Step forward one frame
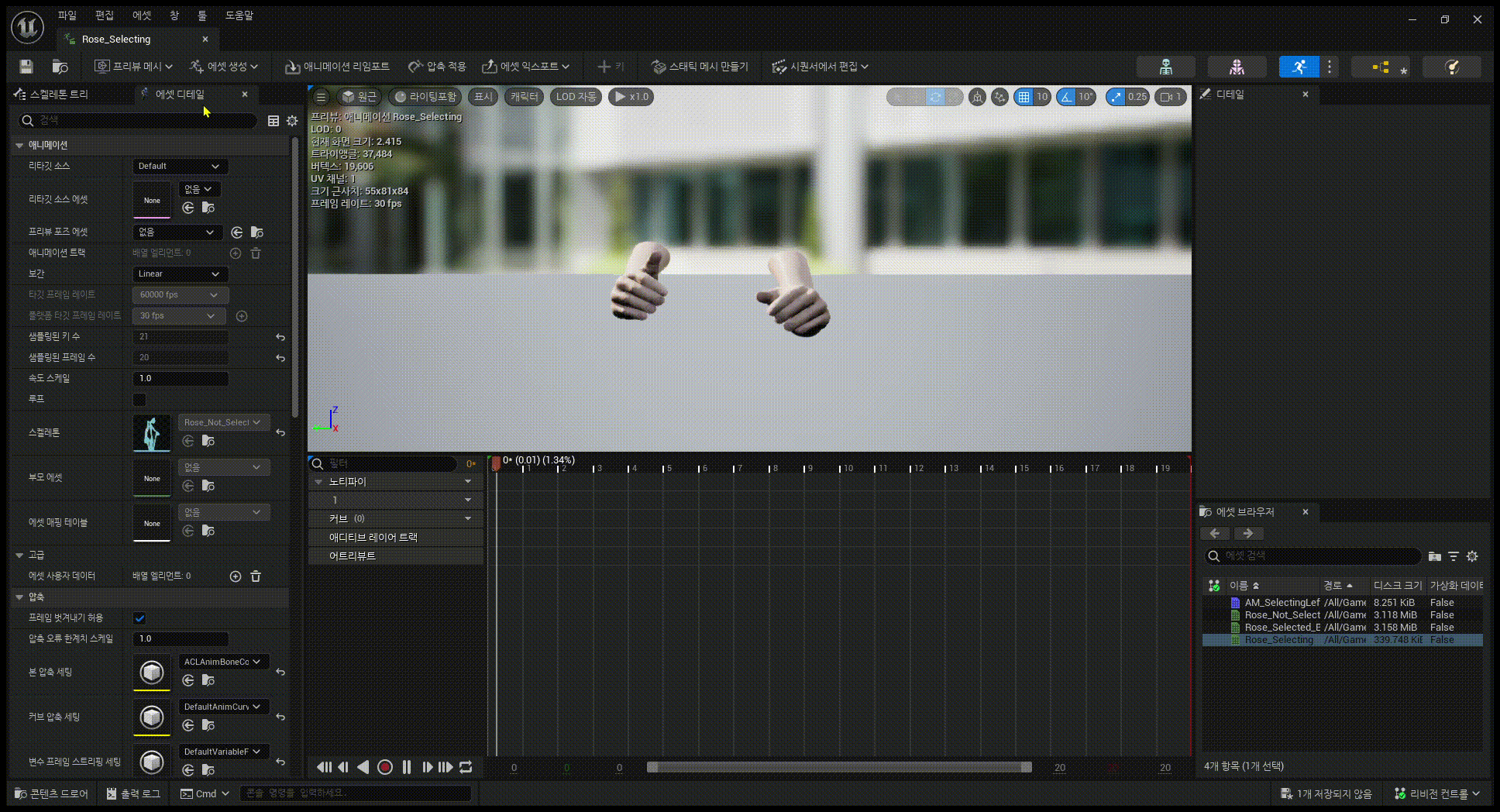Viewport: 1500px width, 812px height. point(427,767)
